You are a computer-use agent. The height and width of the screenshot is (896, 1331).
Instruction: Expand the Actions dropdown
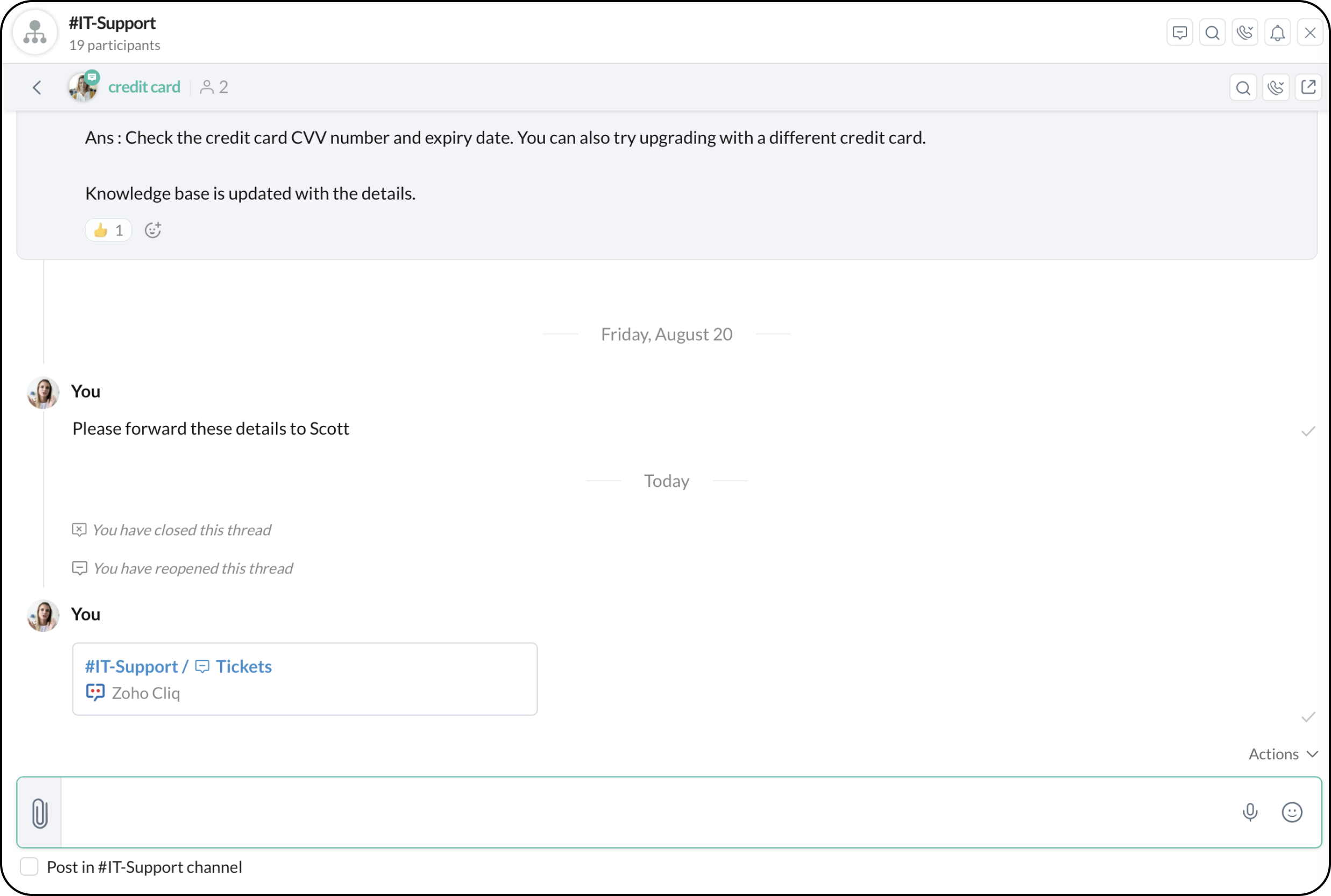[x=1283, y=753]
